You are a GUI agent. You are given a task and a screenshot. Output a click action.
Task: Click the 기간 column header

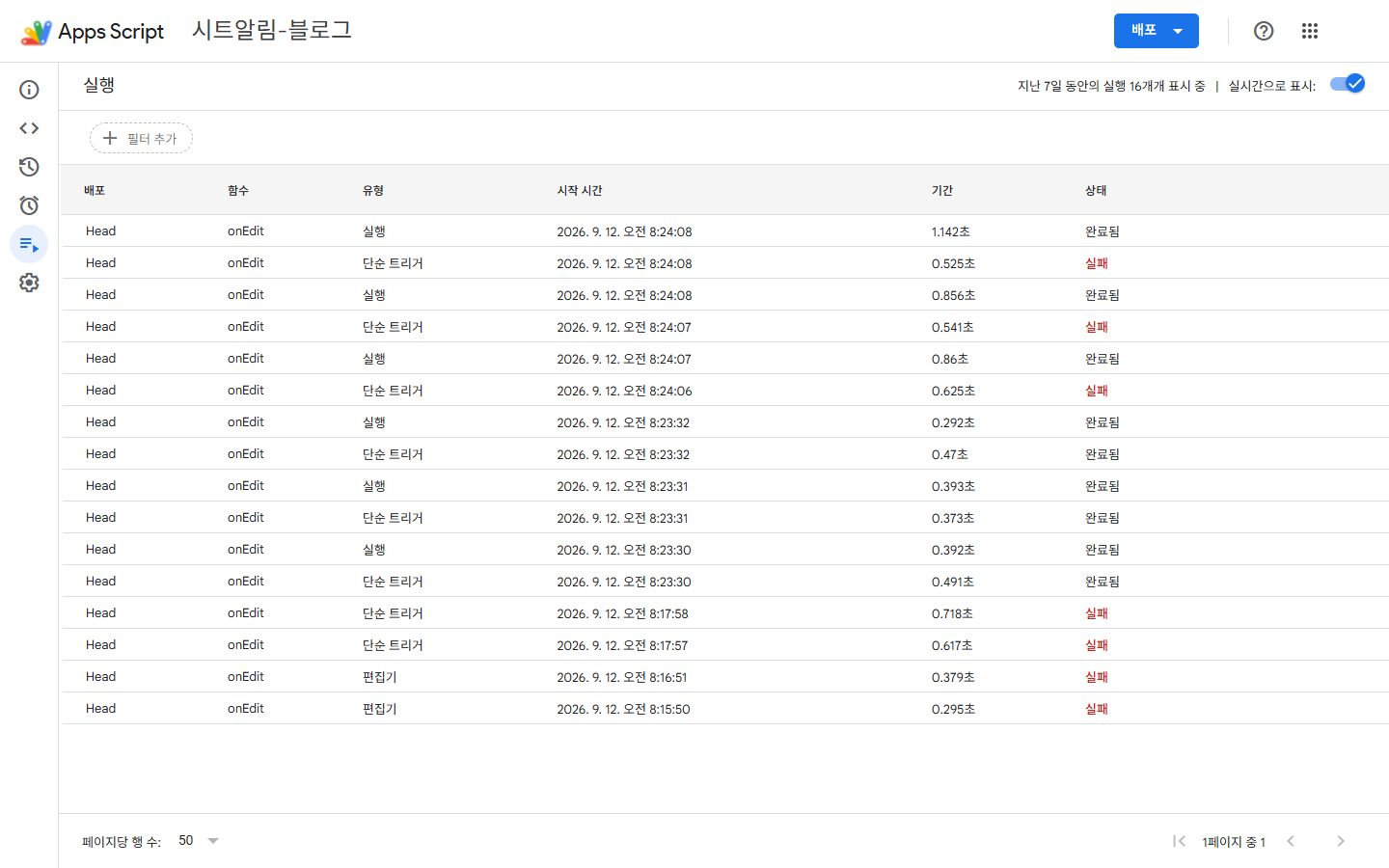point(942,191)
